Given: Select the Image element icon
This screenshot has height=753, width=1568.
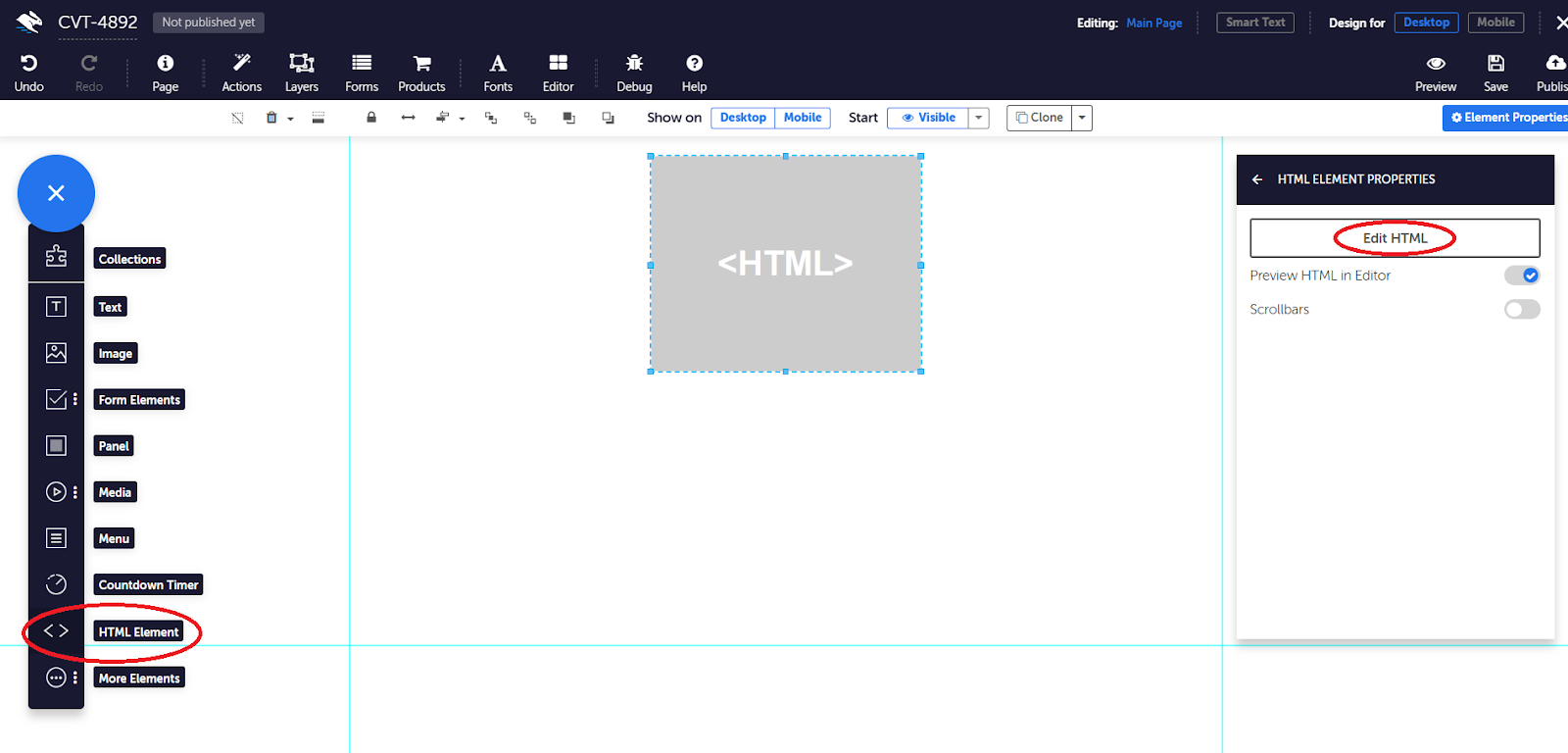Looking at the screenshot, I should click(56, 353).
